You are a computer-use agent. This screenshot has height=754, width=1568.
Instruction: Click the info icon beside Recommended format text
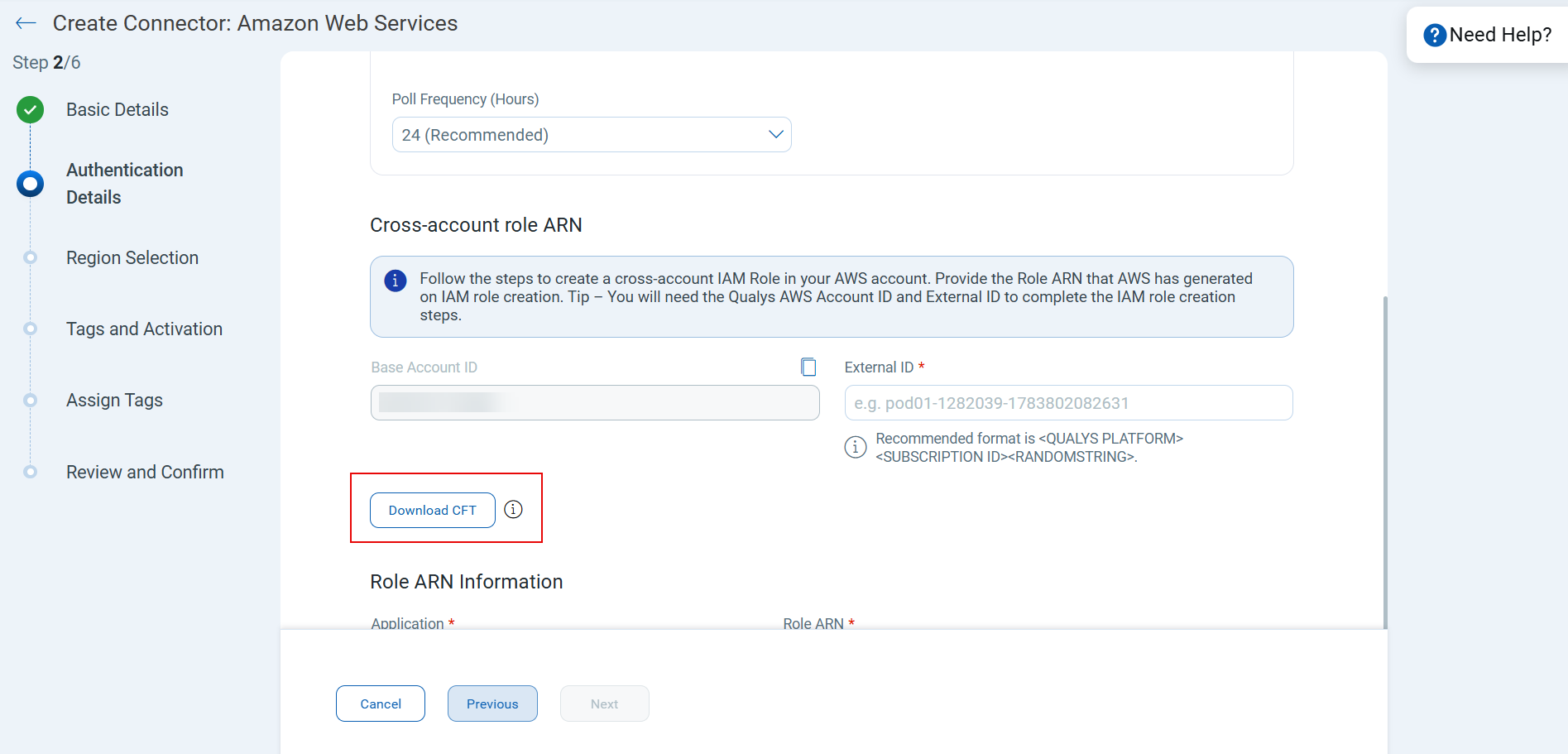tap(856, 447)
